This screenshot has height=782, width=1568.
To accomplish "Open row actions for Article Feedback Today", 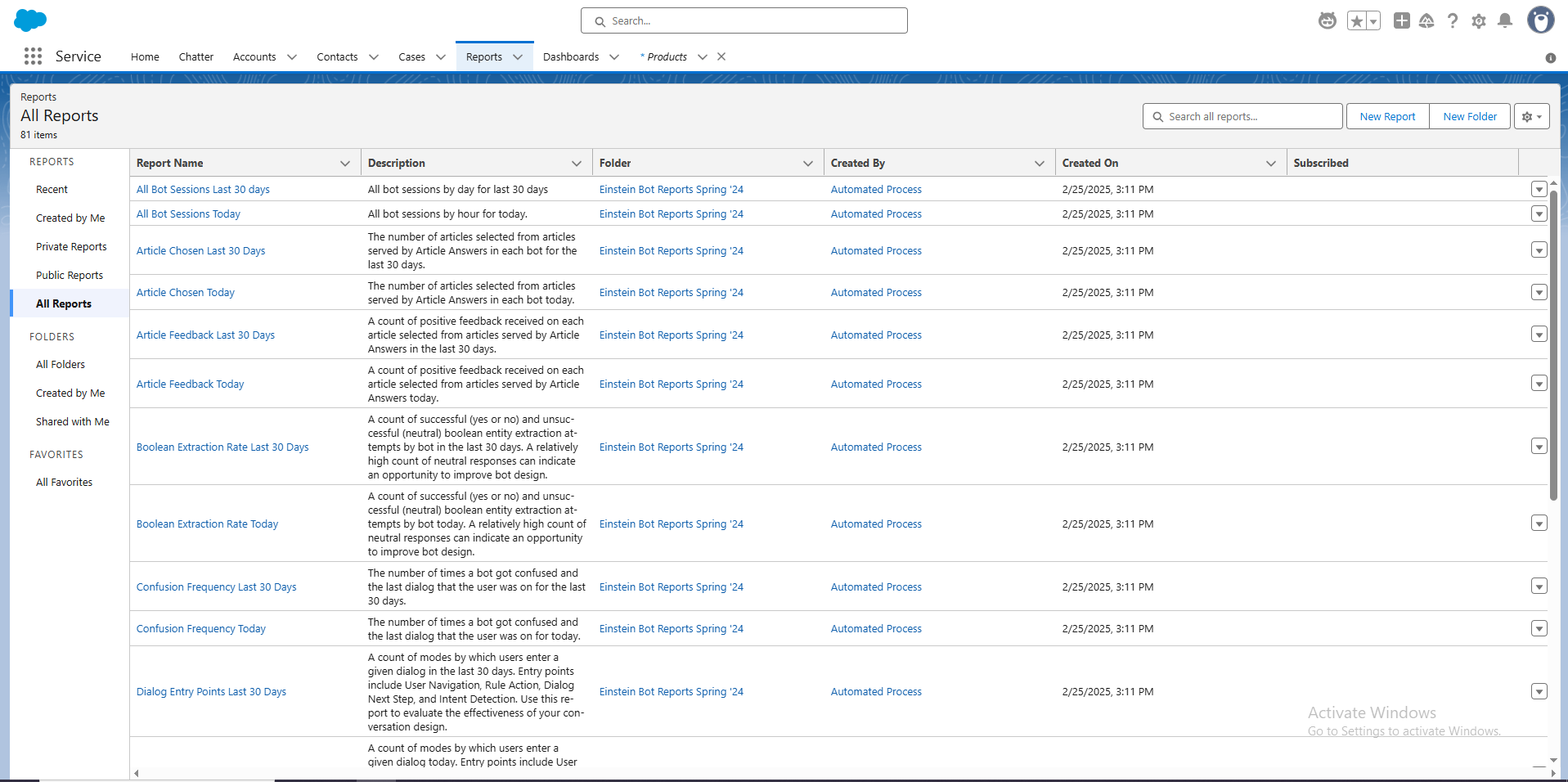I will [x=1539, y=384].
